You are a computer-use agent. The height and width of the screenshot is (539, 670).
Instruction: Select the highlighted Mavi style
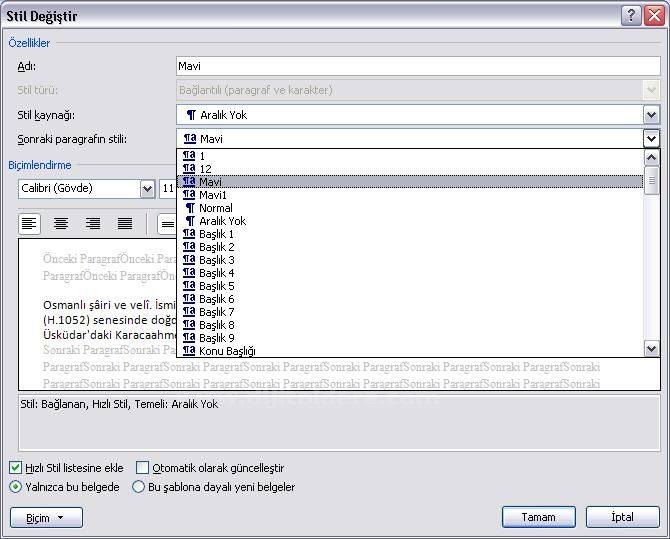click(x=410, y=182)
